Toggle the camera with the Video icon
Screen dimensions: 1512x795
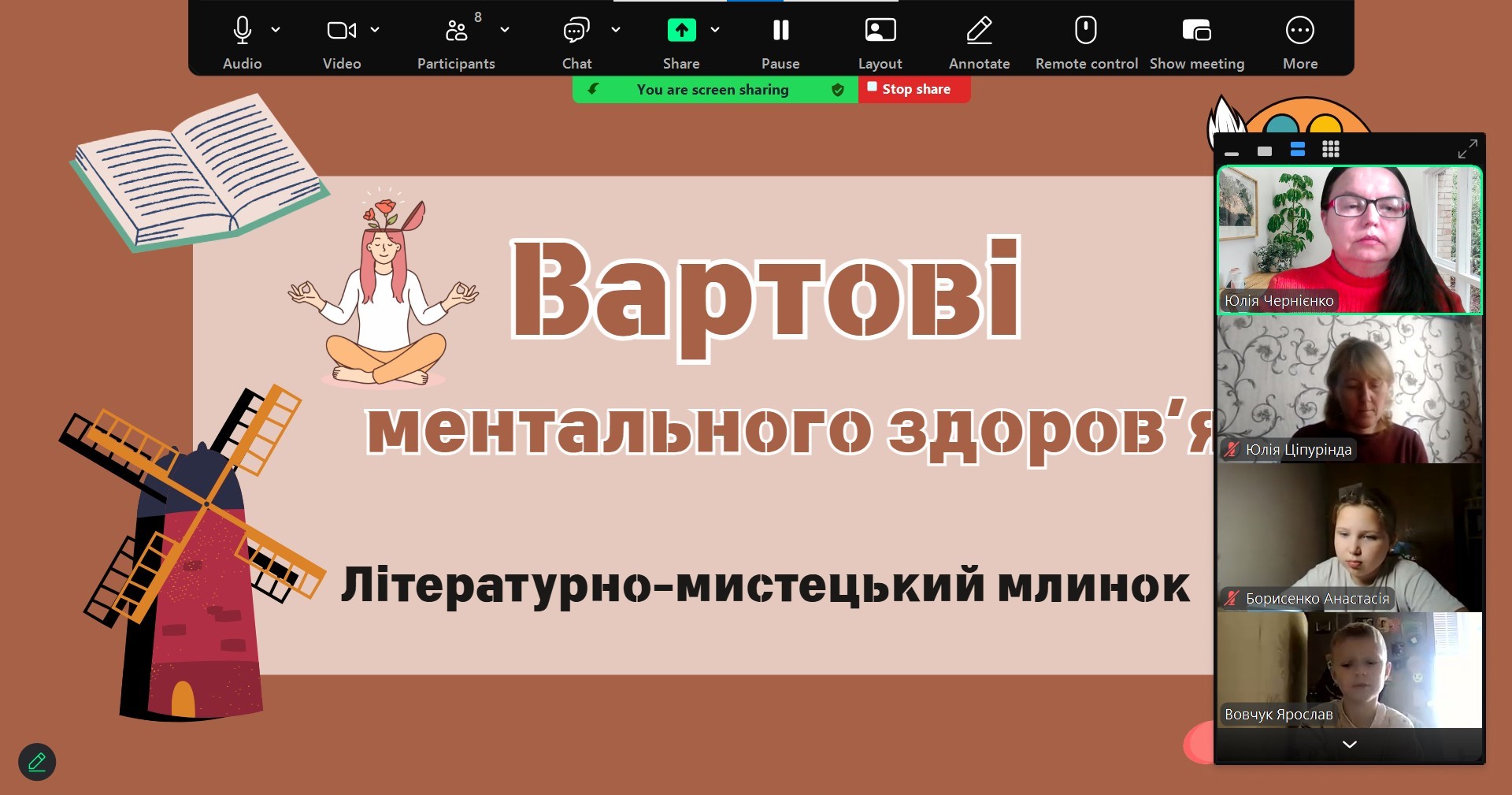click(341, 31)
